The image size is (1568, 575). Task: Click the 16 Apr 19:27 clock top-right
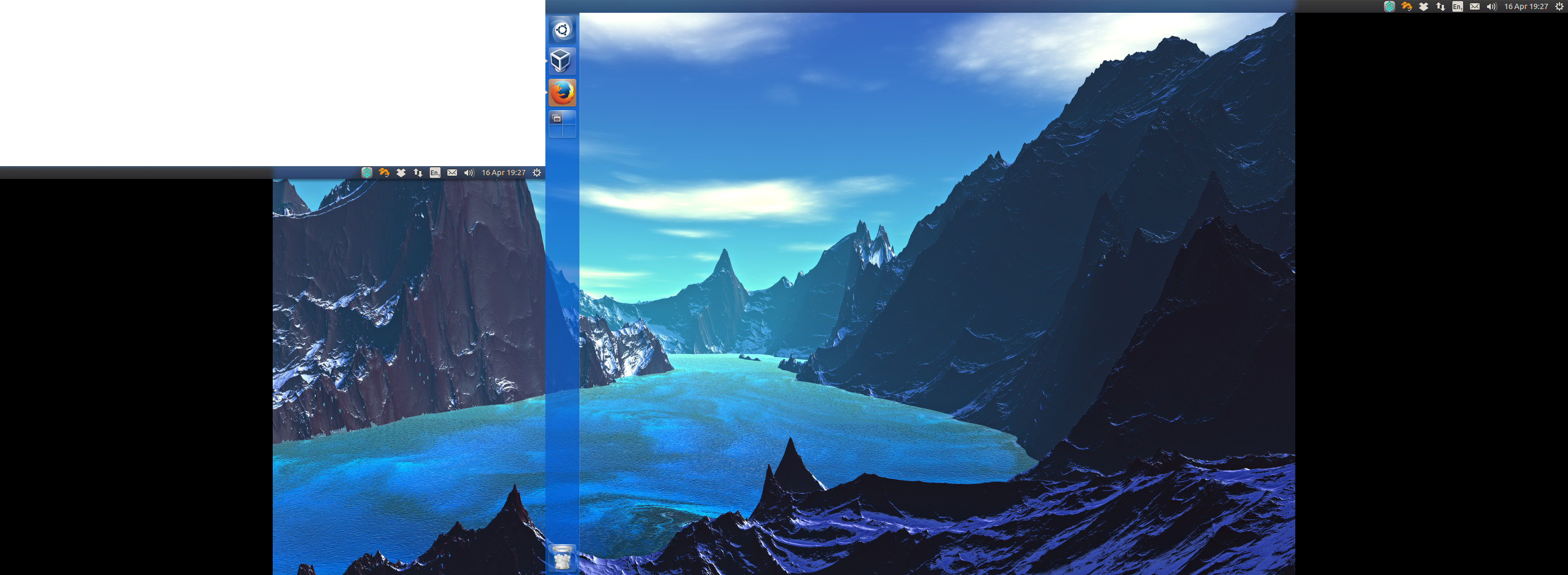pos(1526,7)
